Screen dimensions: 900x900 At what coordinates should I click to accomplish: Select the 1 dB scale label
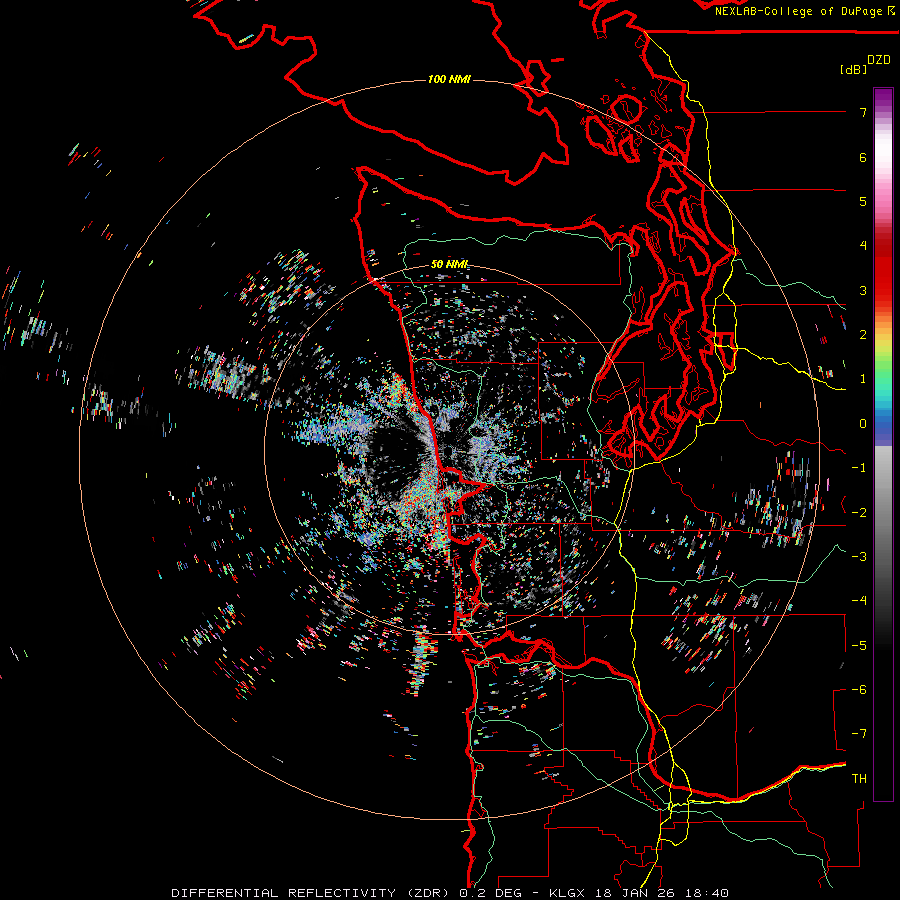[x=863, y=379]
